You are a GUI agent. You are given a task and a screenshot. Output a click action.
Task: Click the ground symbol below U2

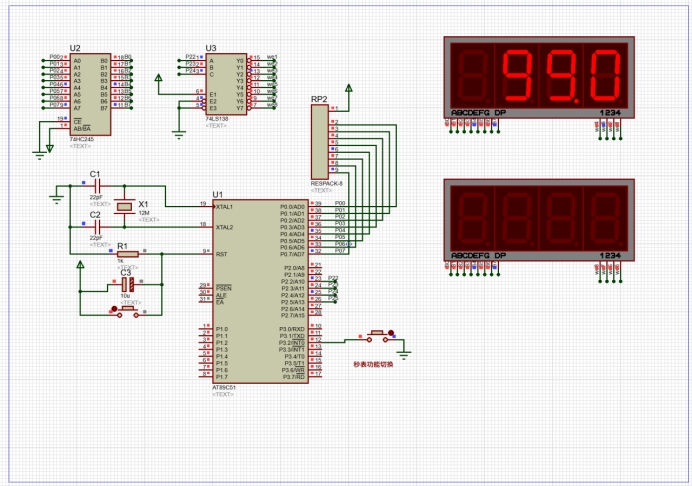[x=40, y=152]
